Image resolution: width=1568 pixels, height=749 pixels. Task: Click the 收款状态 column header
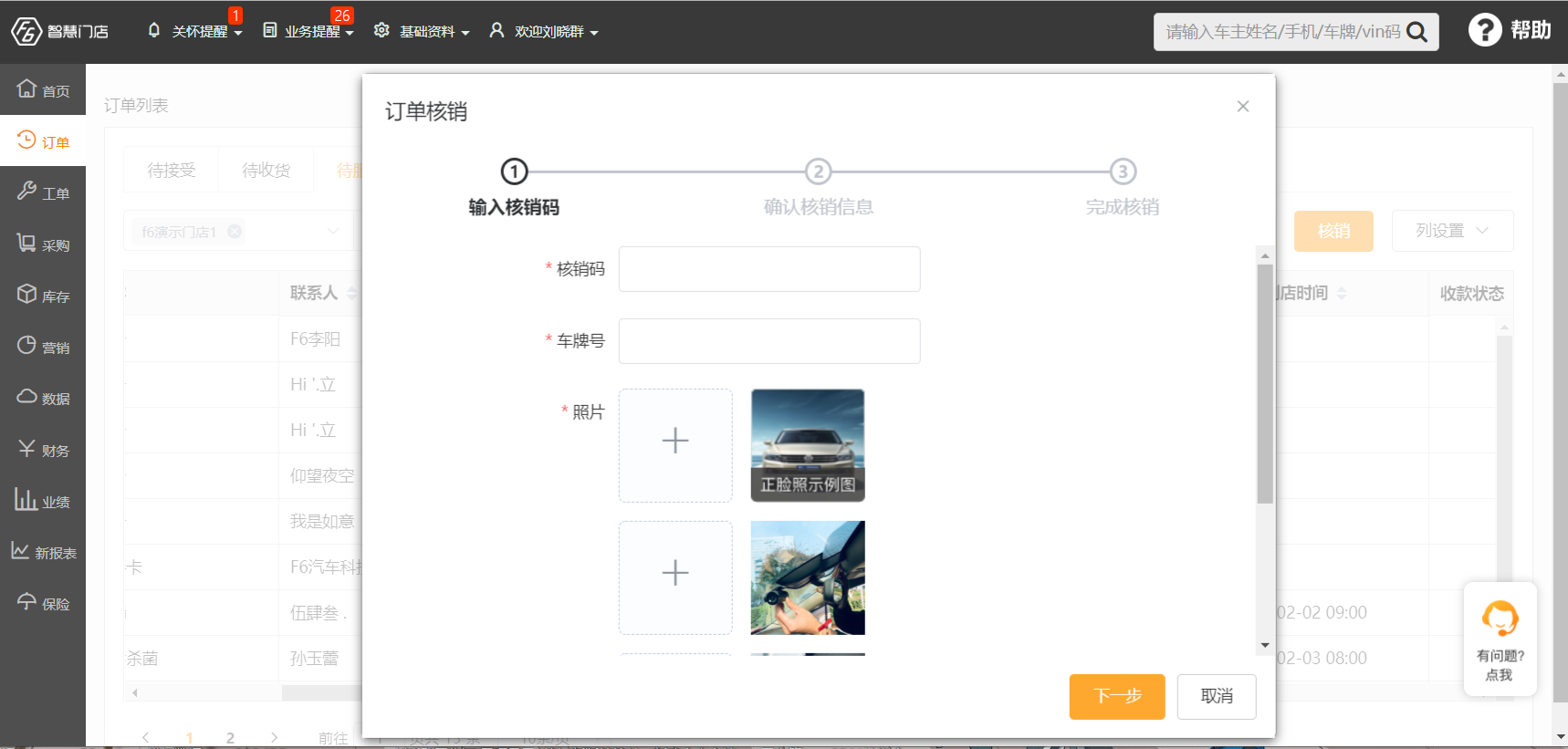click(x=1471, y=293)
